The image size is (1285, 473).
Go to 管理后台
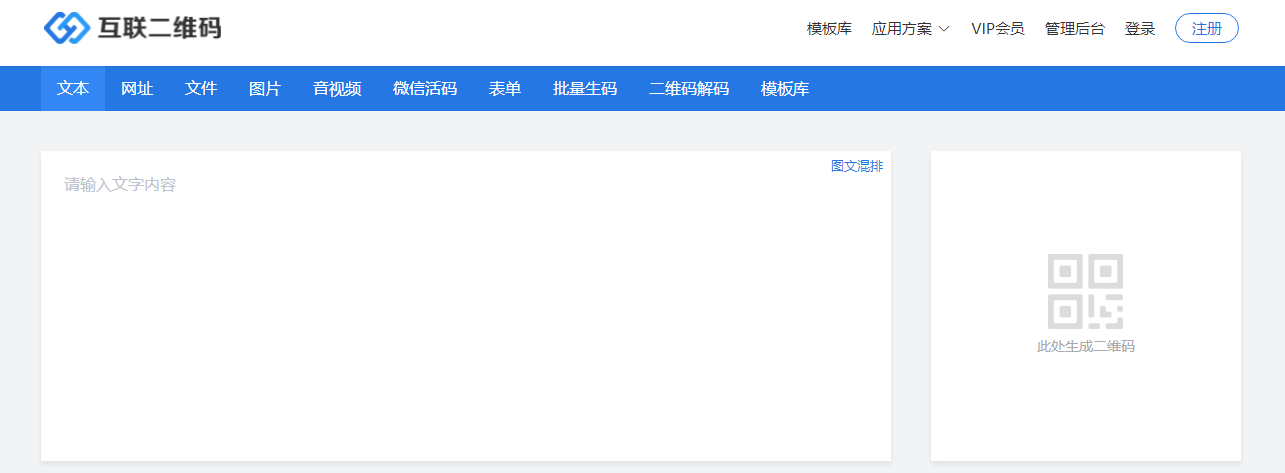coord(1074,29)
